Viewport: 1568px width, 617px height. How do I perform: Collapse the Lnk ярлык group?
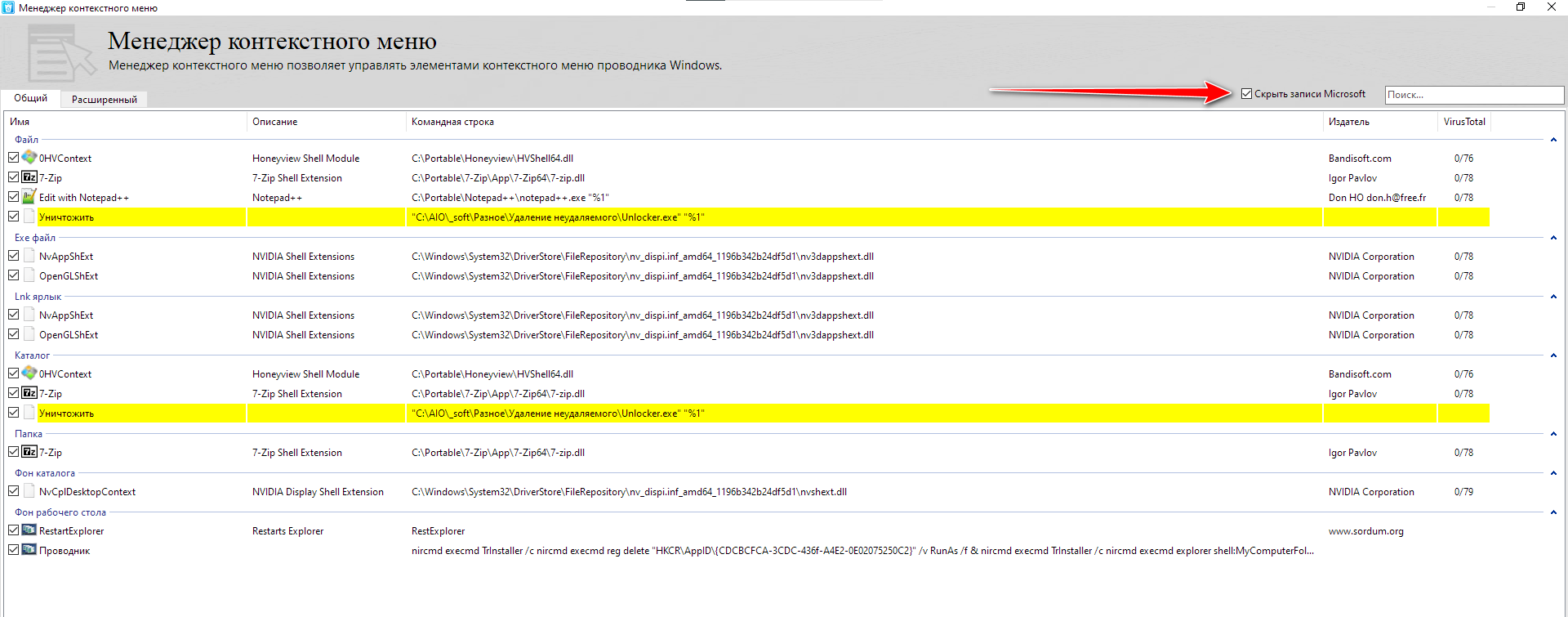pyautogui.click(x=1553, y=297)
